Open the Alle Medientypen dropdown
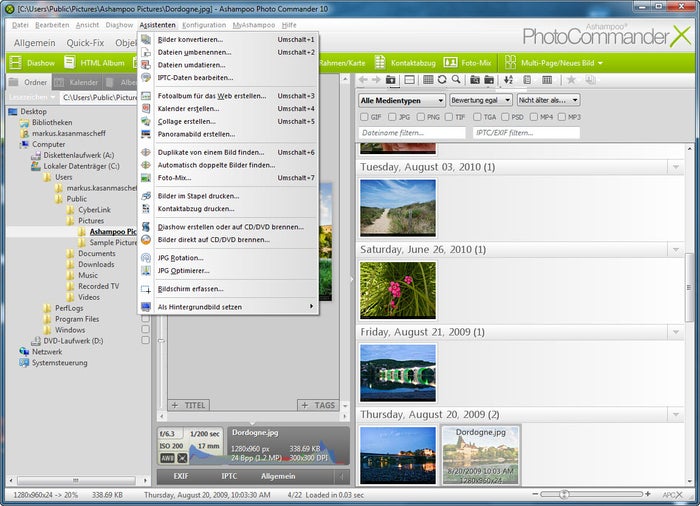Viewport: 700px width, 506px height. pyautogui.click(x=402, y=100)
